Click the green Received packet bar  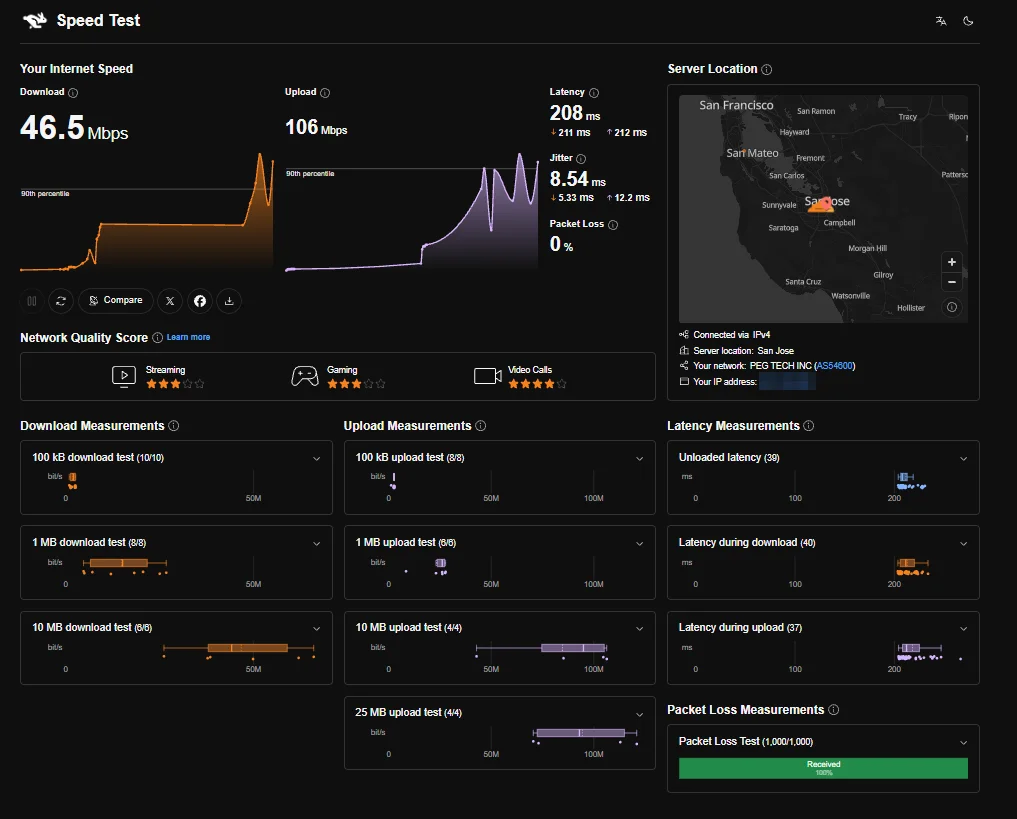click(x=823, y=768)
